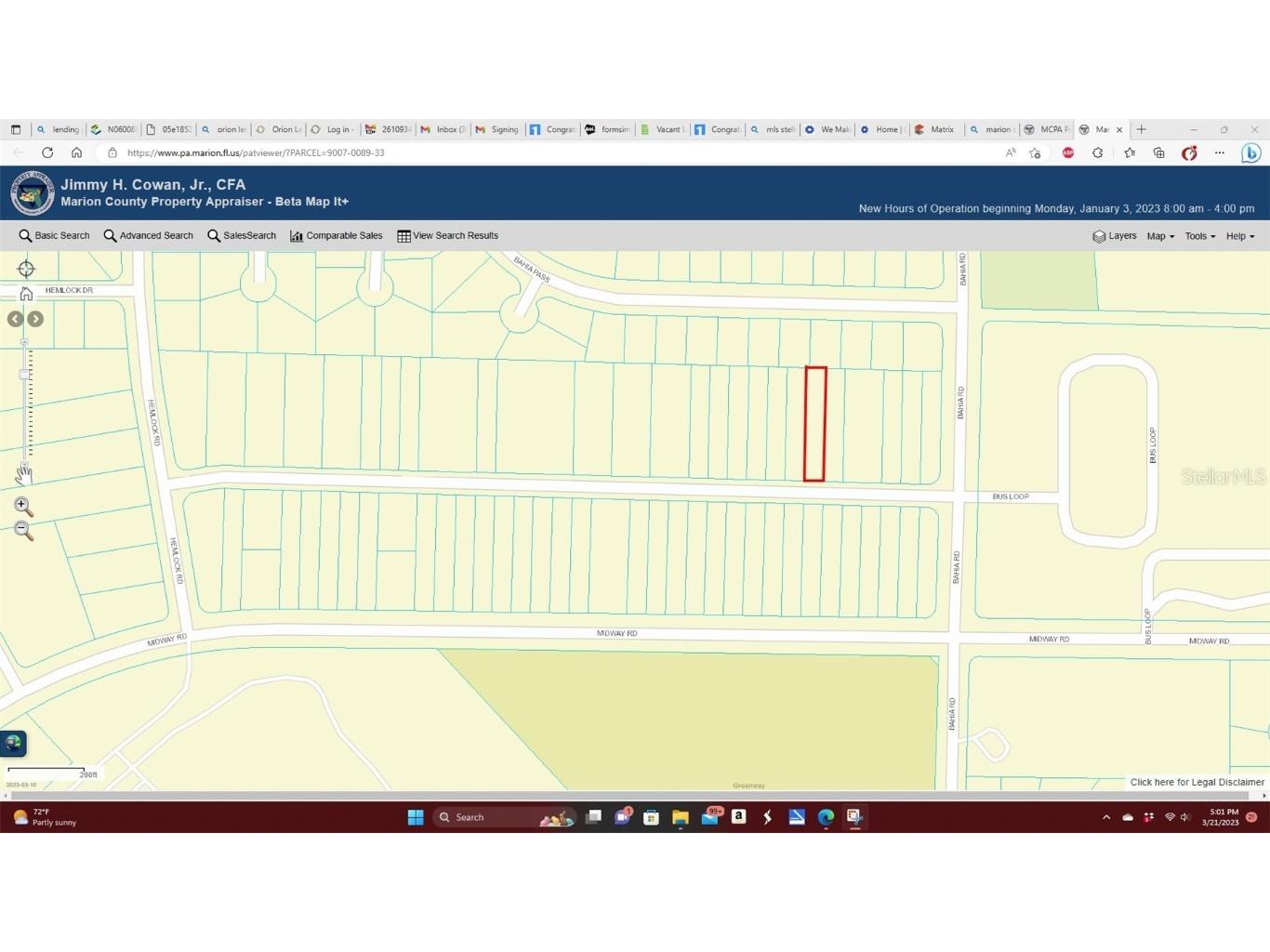Open Advanced Search
1270x952 pixels.
pyautogui.click(x=148, y=236)
